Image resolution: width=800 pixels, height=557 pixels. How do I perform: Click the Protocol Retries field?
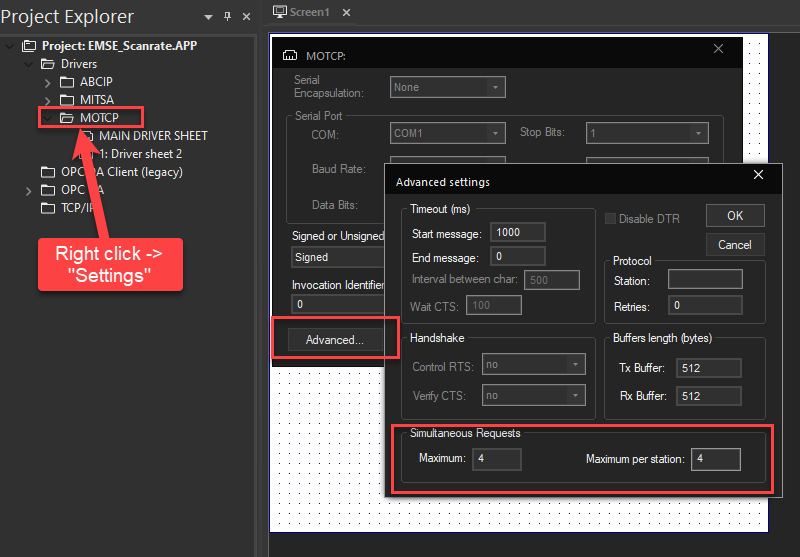point(705,306)
